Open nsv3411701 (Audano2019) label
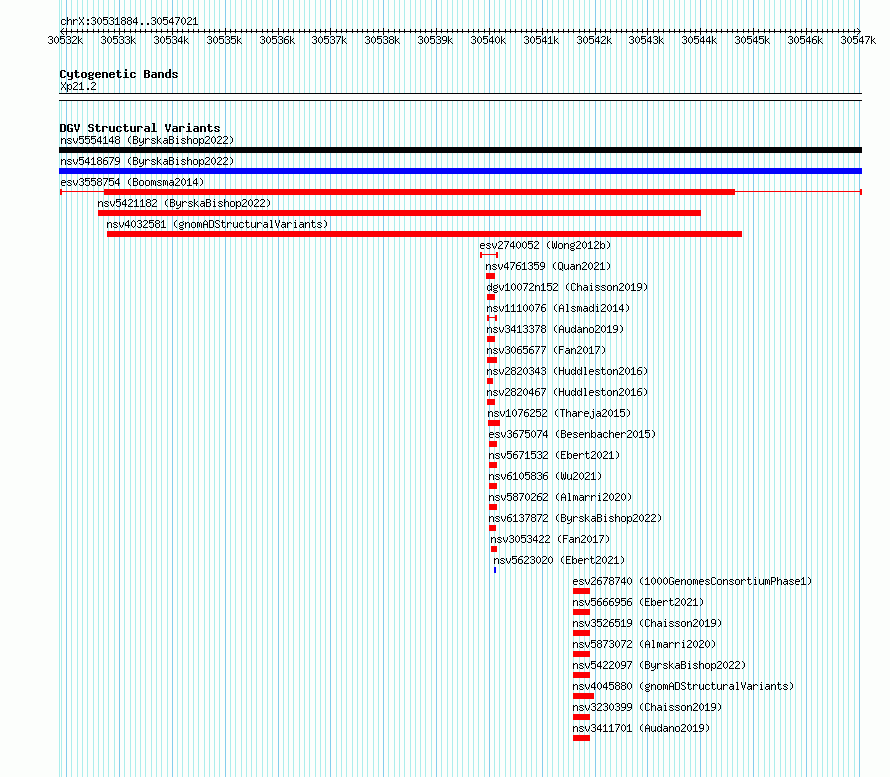This screenshot has height=777, width=890. (x=641, y=728)
